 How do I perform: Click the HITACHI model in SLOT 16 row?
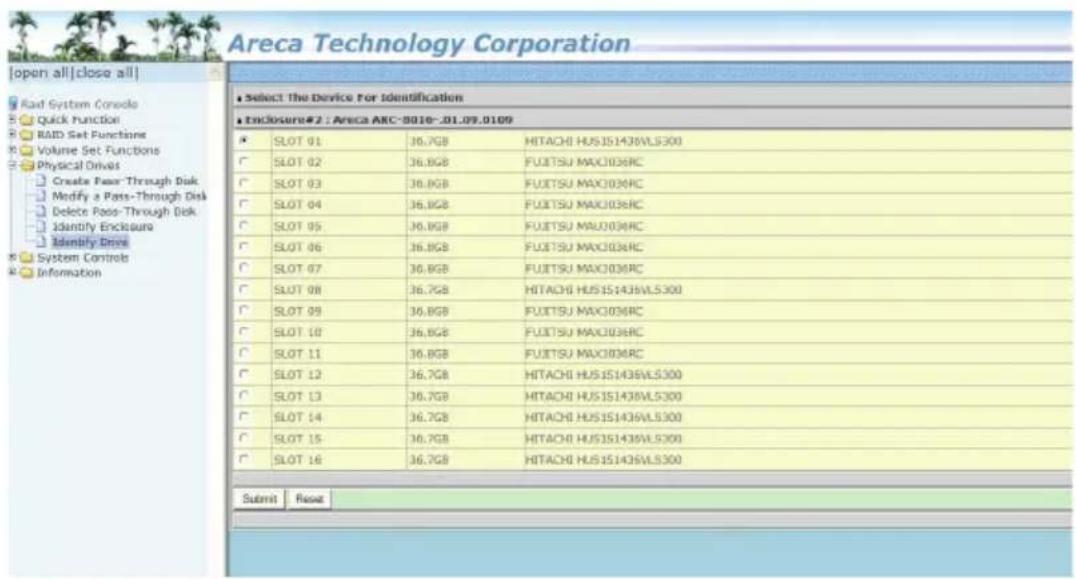[x=603, y=460]
